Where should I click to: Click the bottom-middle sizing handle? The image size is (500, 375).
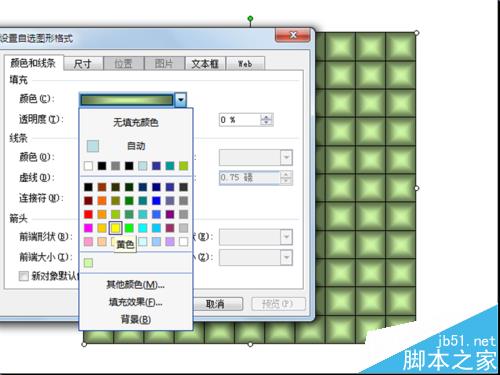click(x=250, y=344)
